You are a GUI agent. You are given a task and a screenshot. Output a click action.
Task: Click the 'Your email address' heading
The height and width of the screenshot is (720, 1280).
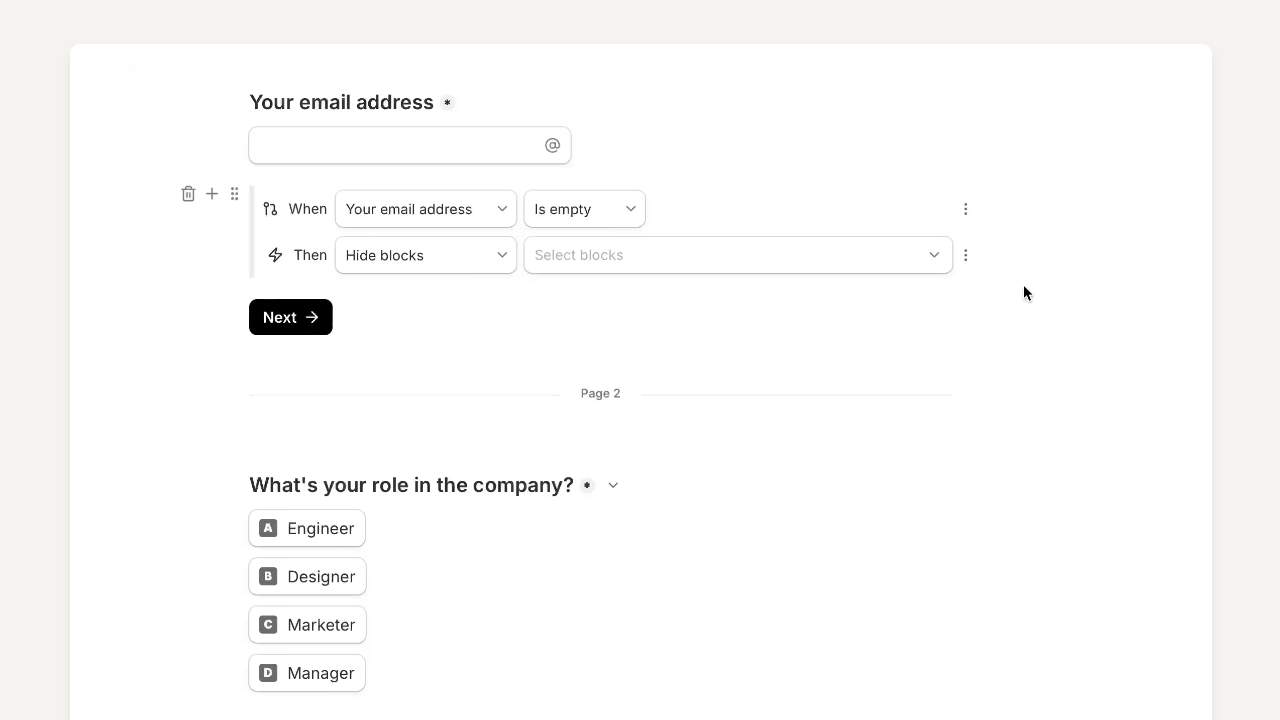(x=341, y=102)
